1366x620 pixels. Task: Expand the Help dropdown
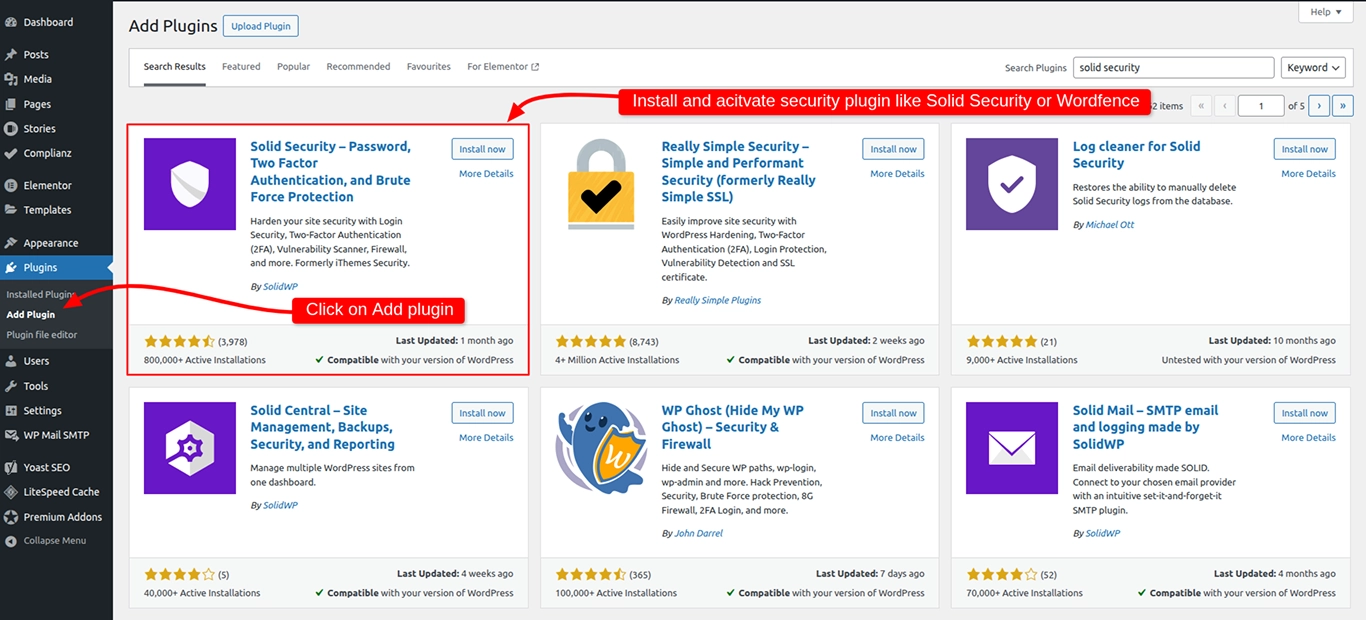1325,11
